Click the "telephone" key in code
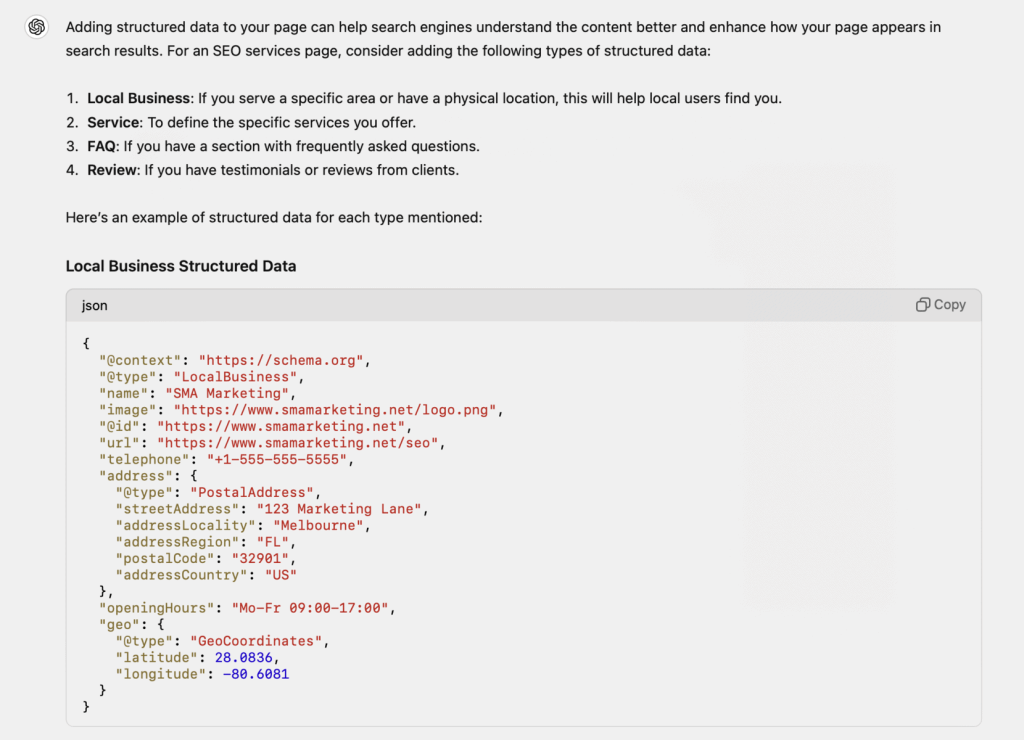The width and height of the screenshot is (1024, 740). [x=144, y=460]
